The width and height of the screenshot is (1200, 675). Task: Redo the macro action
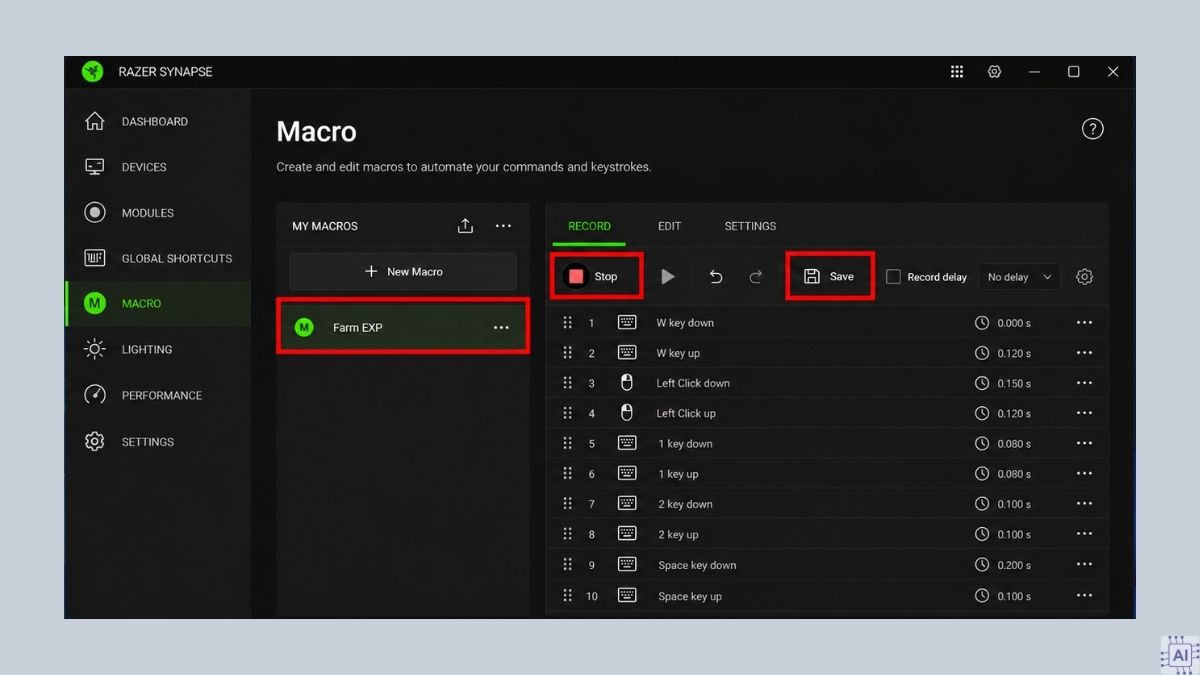(x=756, y=277)
